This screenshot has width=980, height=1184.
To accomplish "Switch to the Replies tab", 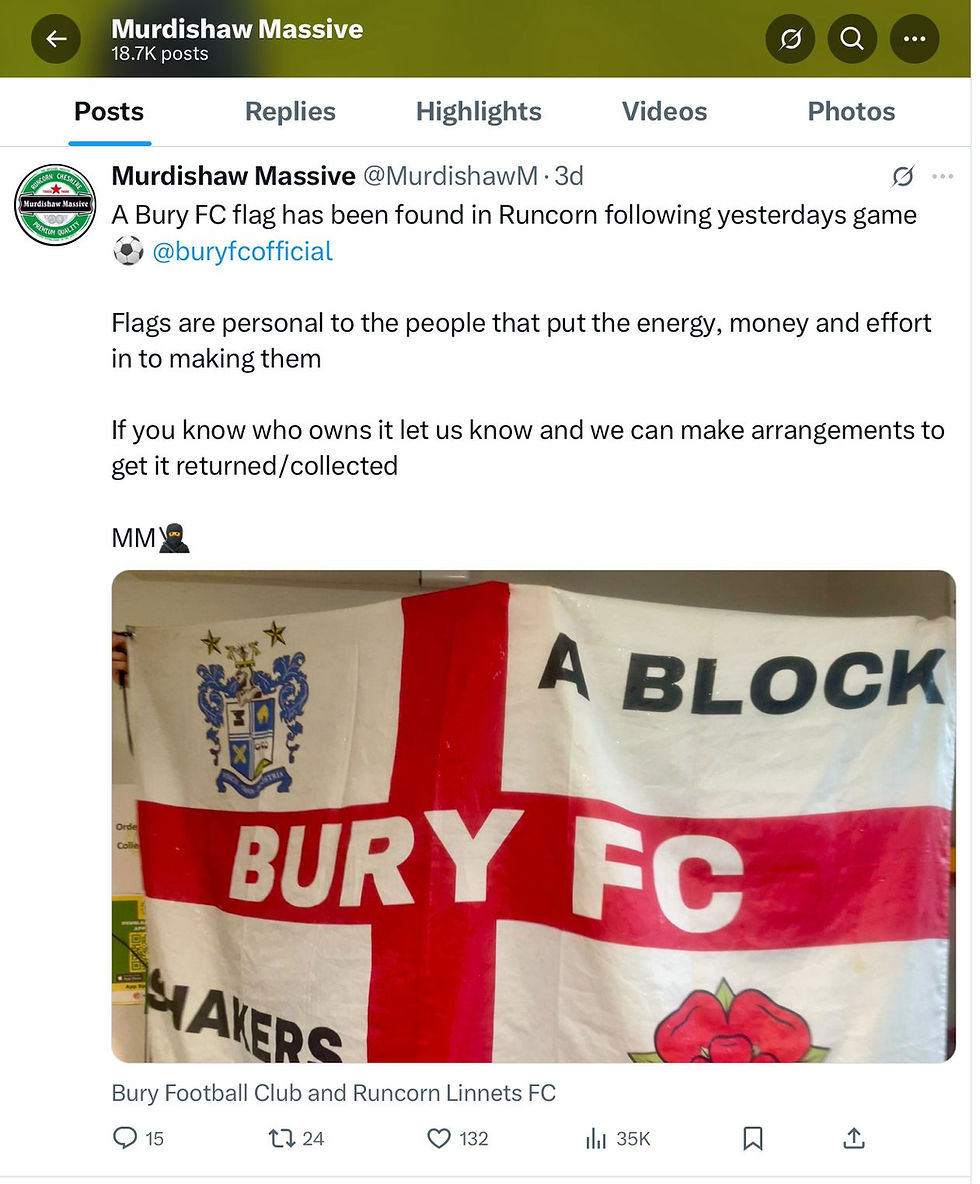I will pyautogui.click(x=290, y=112).
